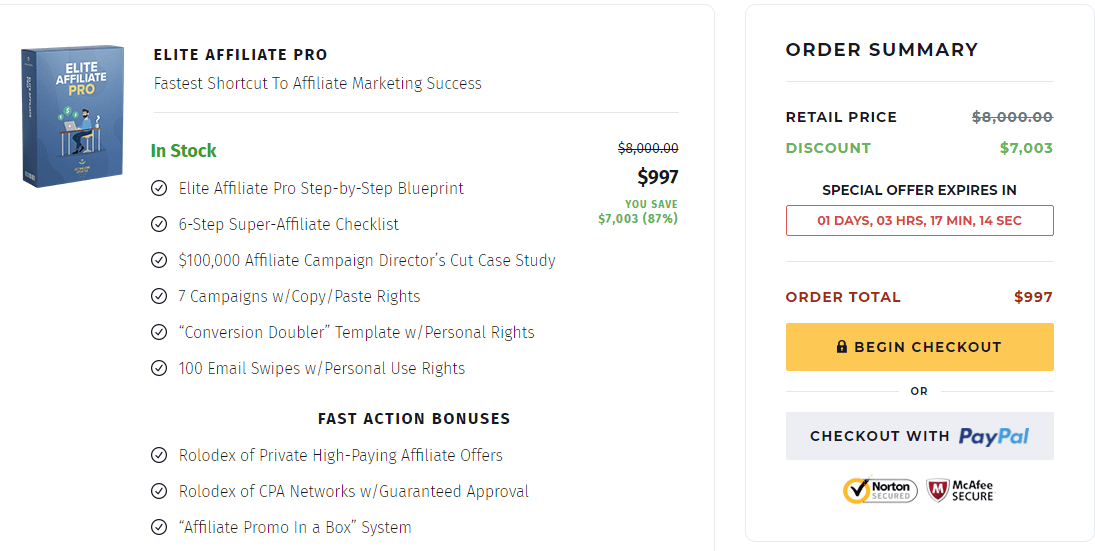Click the Norton Secured badge icon
The image size is (1095, 551).
pos(880,490)
